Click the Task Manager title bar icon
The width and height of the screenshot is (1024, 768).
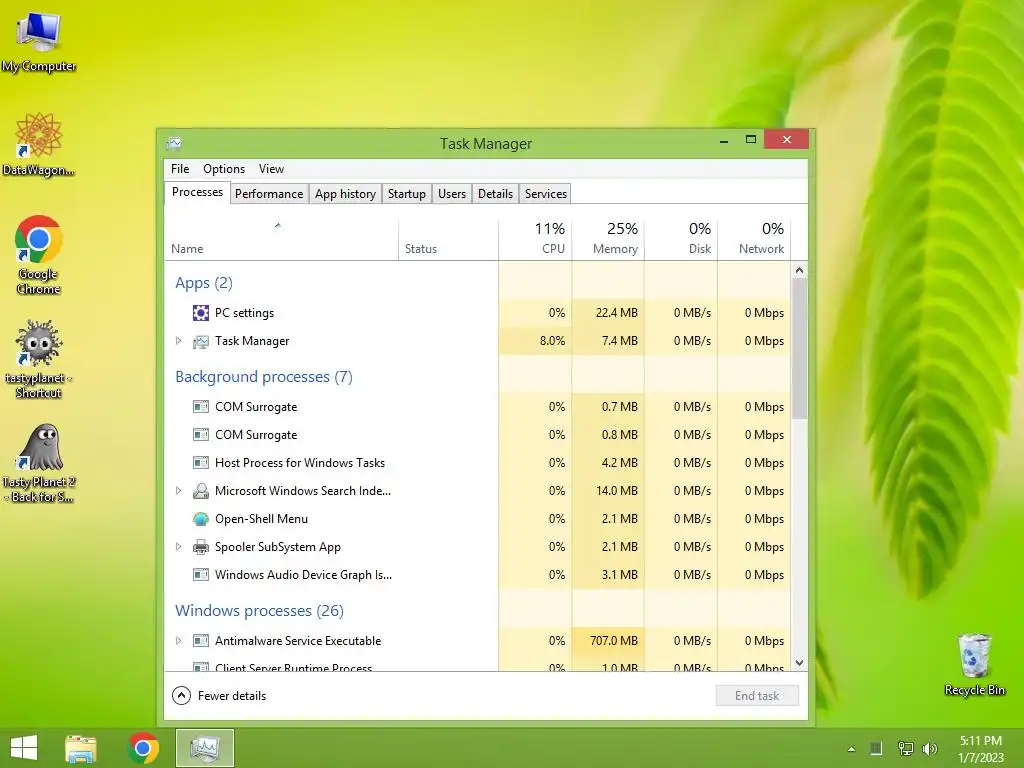tap(174, 143)
